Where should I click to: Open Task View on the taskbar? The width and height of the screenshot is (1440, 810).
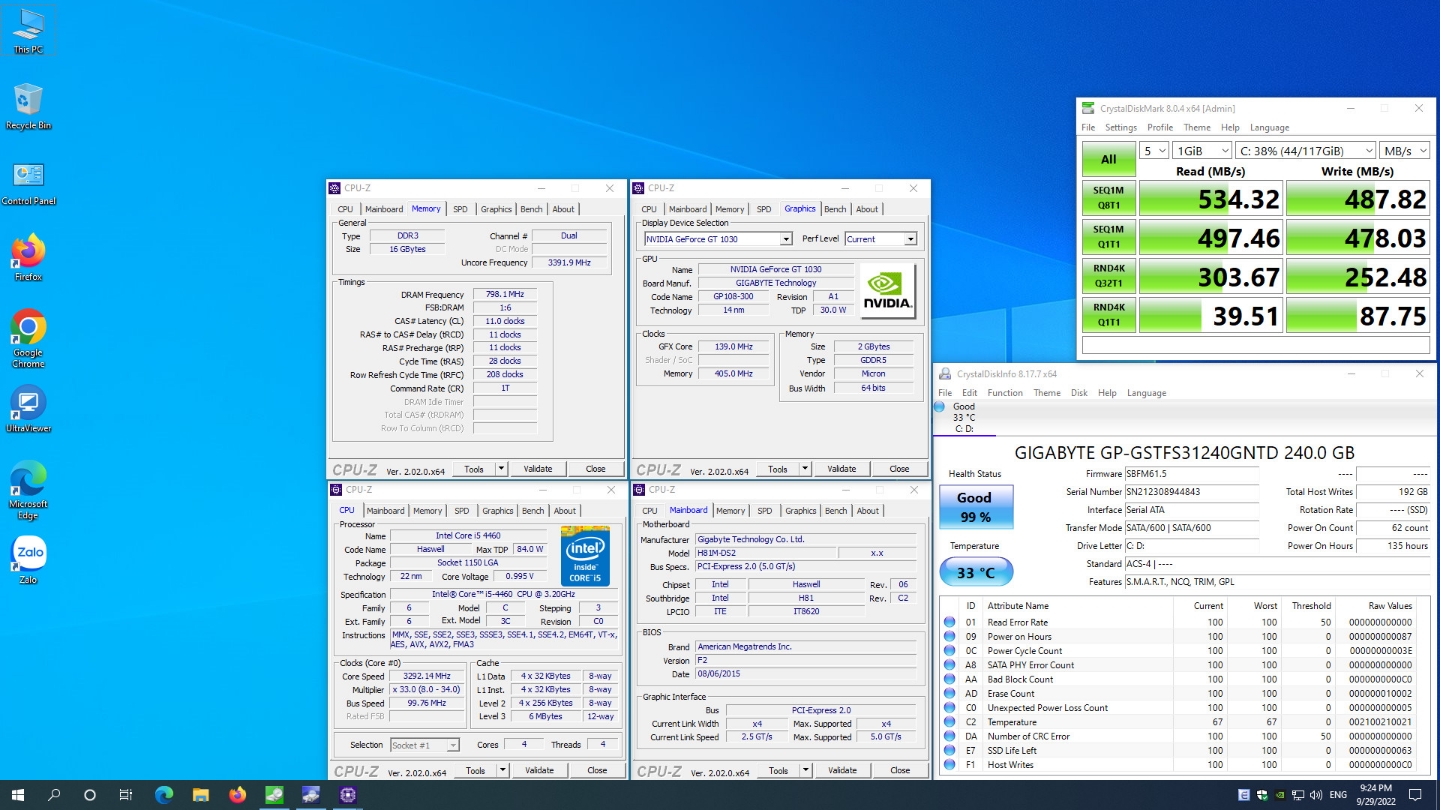point(126,795)
